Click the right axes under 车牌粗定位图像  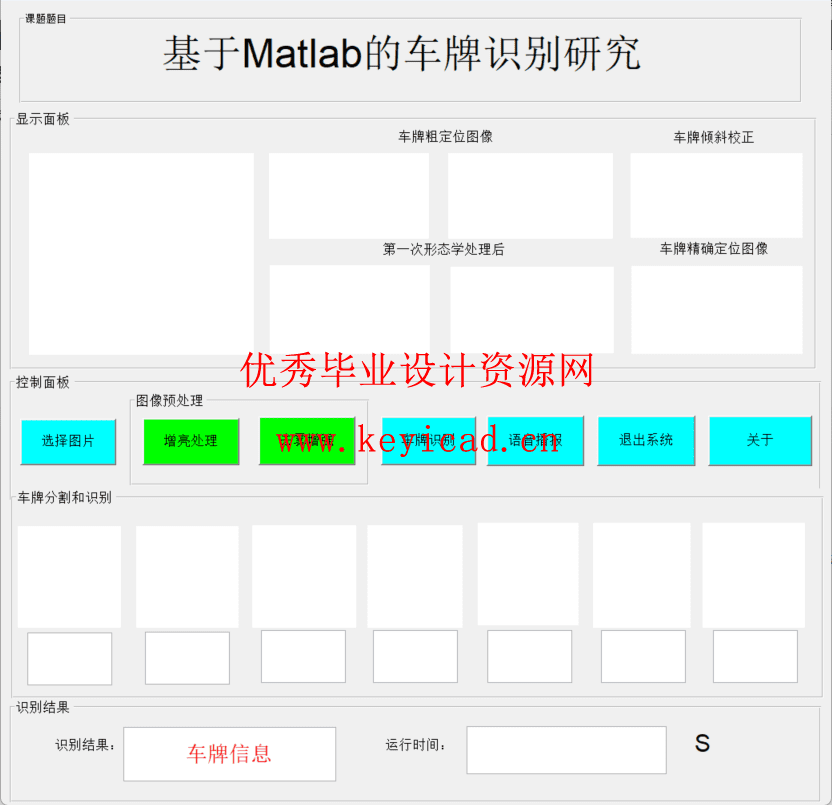pos(530,196)
